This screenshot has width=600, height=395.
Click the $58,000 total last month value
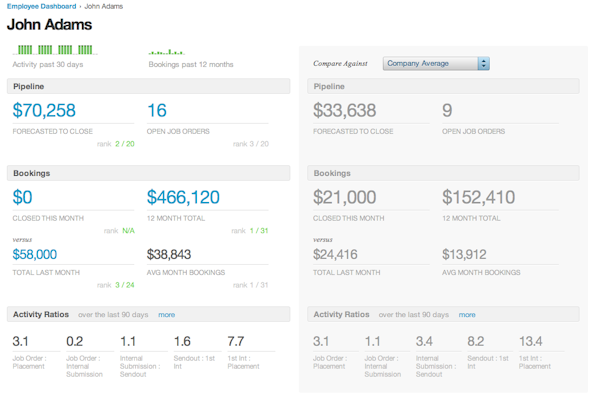point(35,254)
